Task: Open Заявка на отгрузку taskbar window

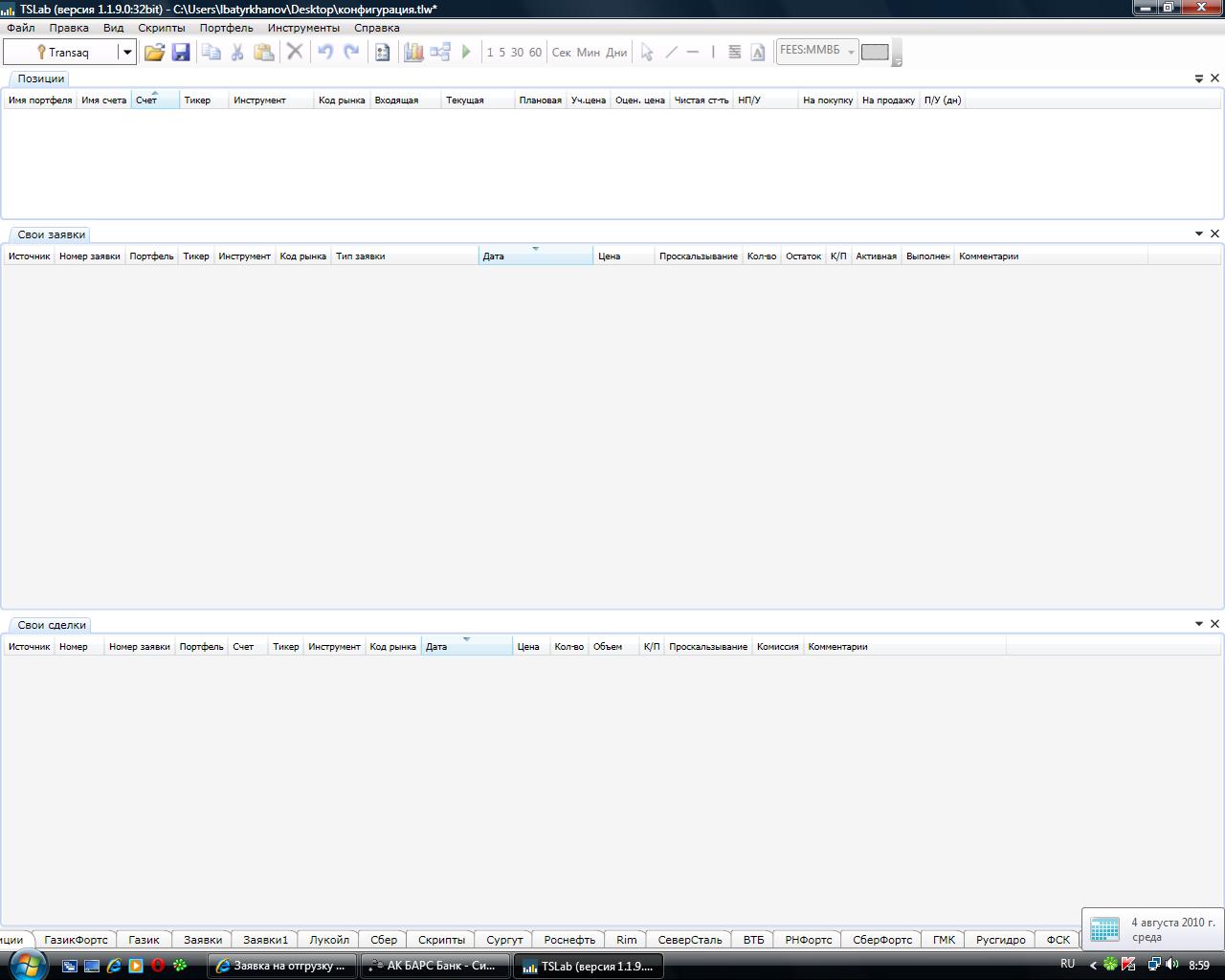Action: (x=282, y=966)
